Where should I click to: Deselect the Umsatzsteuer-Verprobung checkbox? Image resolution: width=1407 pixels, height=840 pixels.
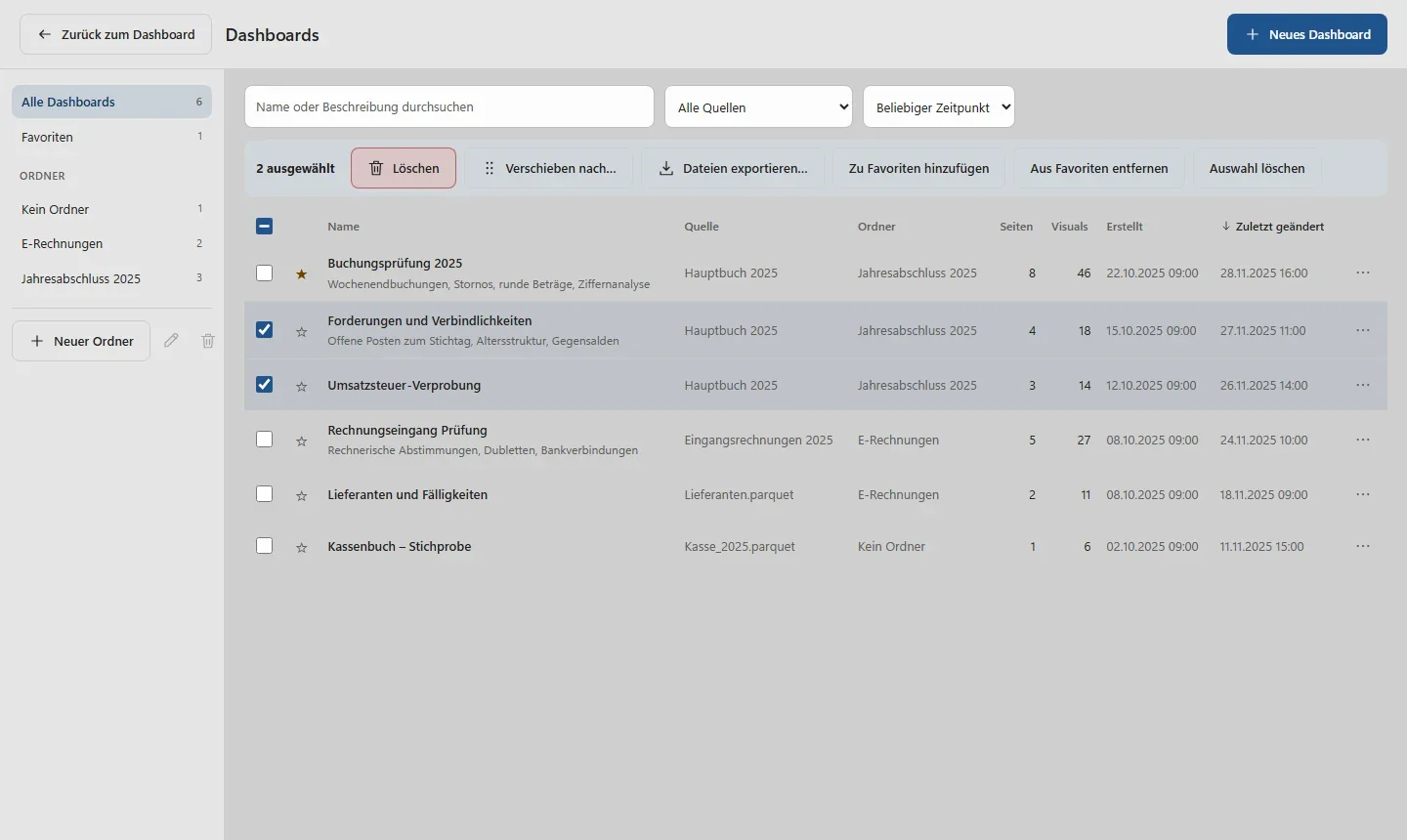coord(264,385)
